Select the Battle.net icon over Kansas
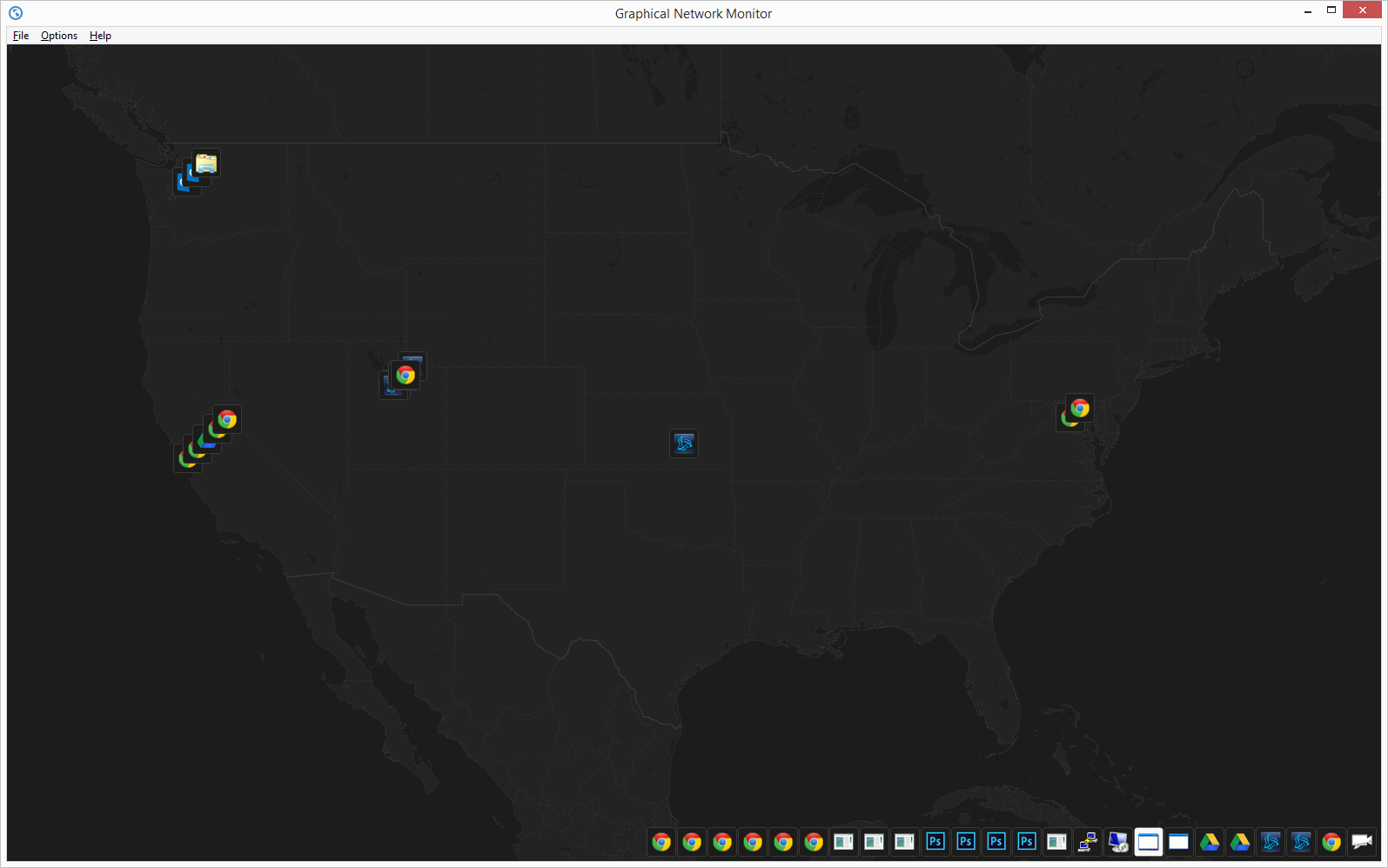1388x868 pixels. pos(684,444)
